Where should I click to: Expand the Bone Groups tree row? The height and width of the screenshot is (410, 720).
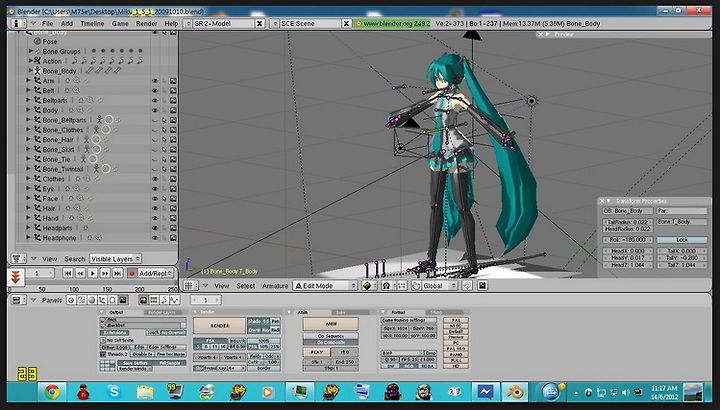[x=30, y=51]
